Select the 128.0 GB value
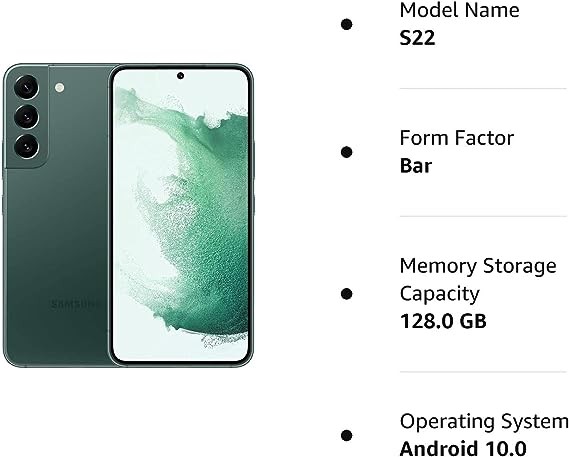The image size is (569, 457). [443, 321]
